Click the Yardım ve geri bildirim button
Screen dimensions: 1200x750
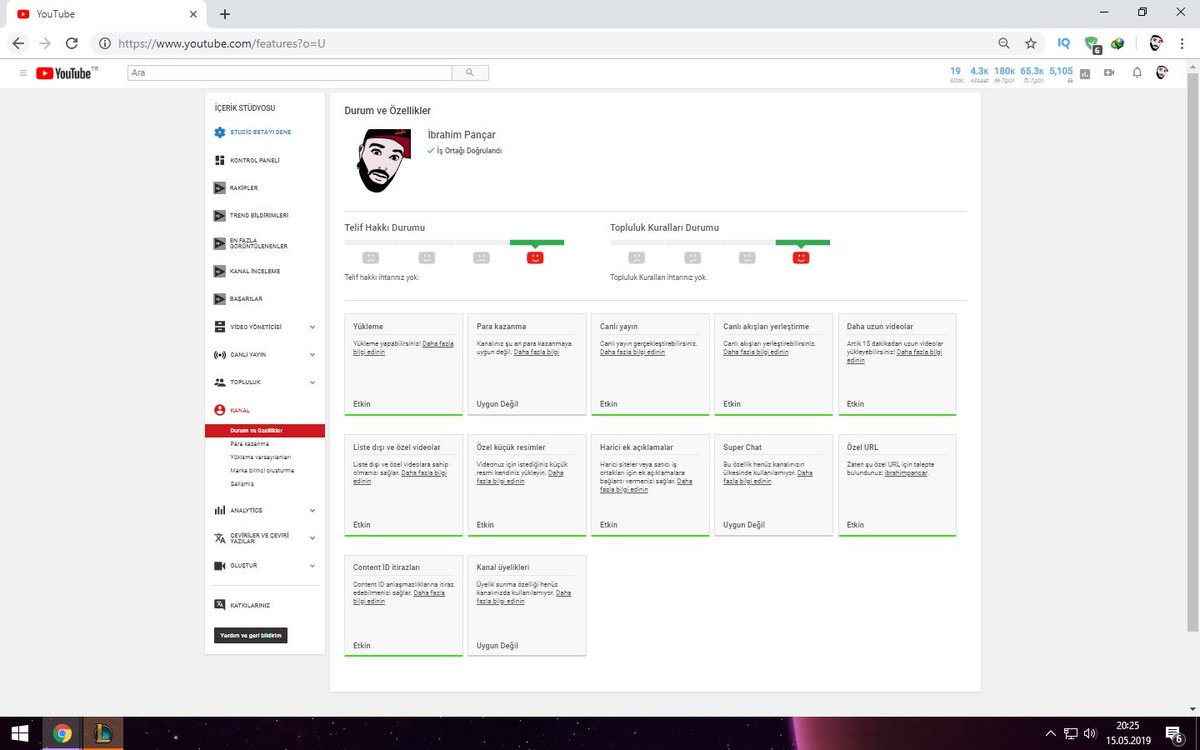(251, 635)
